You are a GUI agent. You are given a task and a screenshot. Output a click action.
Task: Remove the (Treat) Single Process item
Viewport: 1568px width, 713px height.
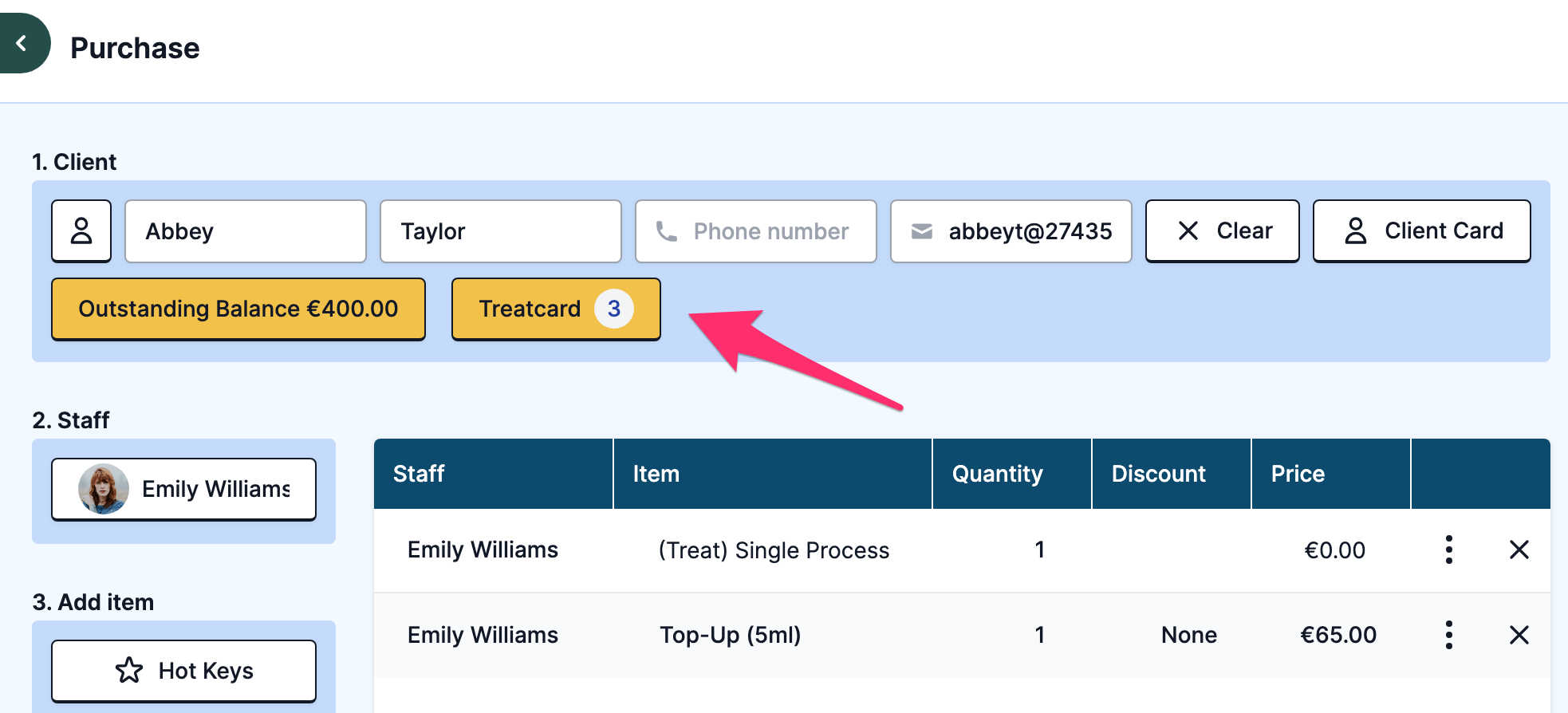coord(1519,550)
